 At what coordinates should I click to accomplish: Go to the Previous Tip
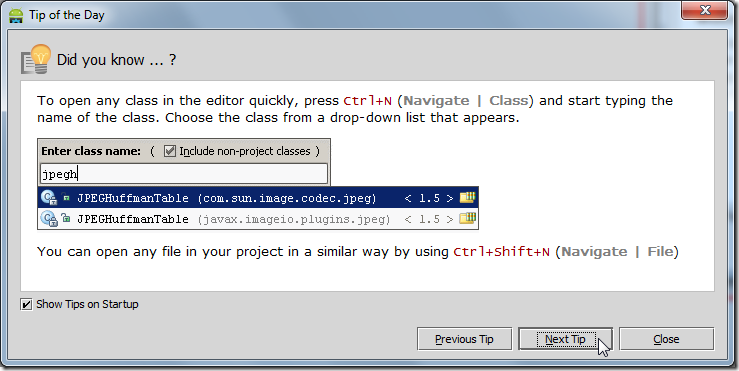[464, 339]
